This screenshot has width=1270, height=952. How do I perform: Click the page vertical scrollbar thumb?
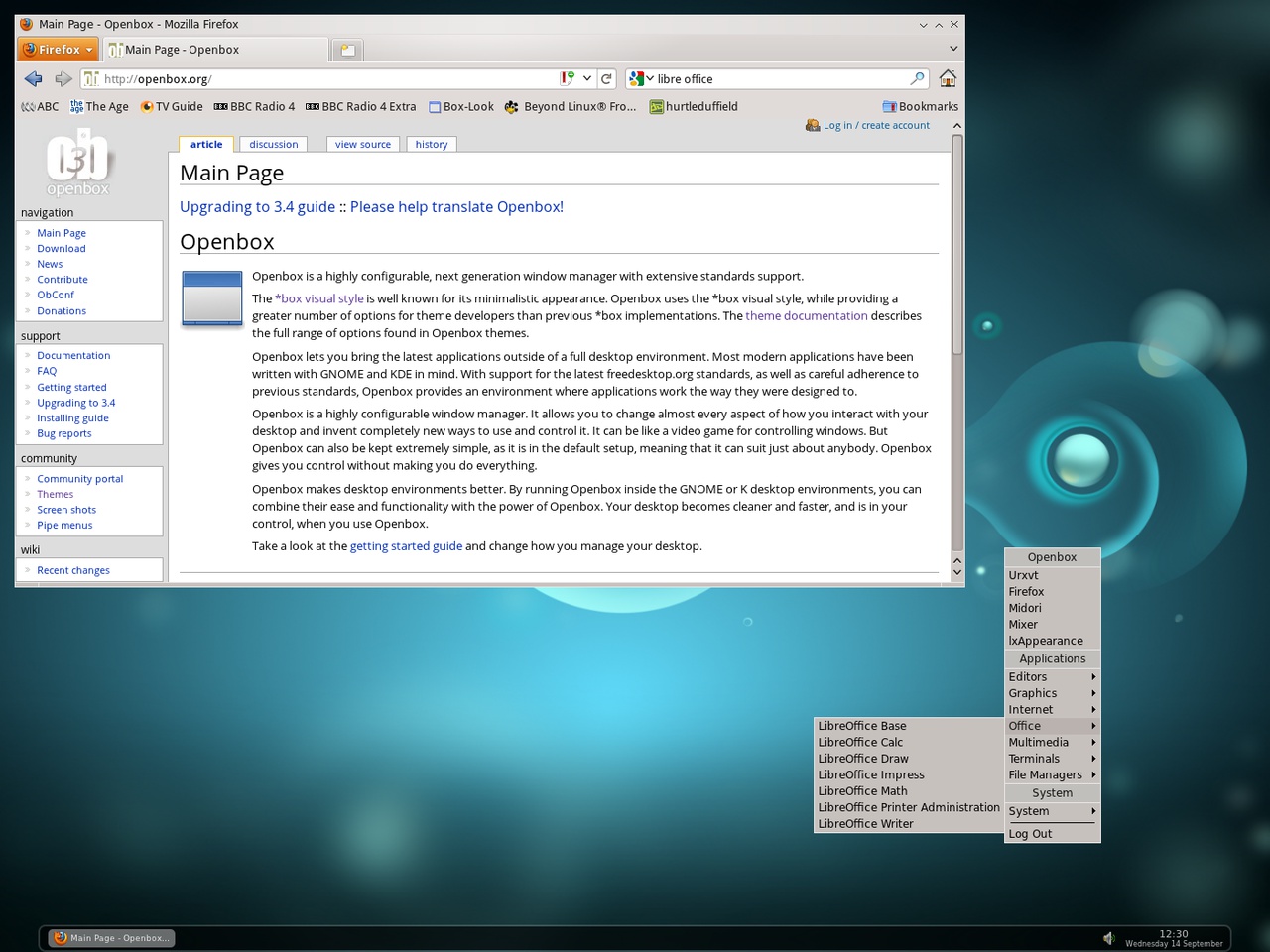click(957, 244)
